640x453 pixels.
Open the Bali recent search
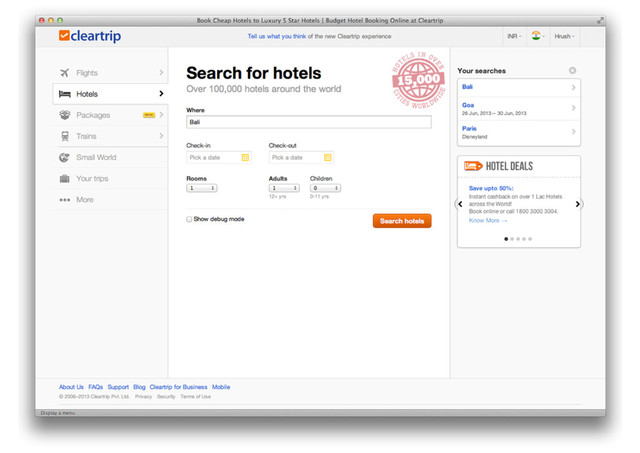coord(519,87)
